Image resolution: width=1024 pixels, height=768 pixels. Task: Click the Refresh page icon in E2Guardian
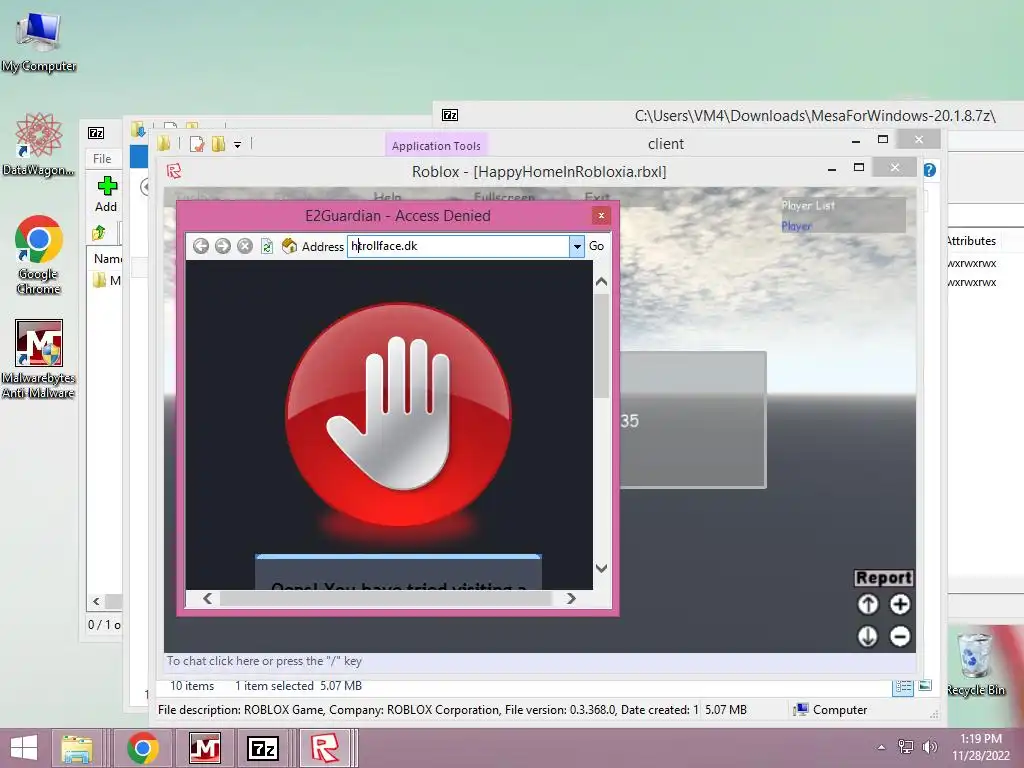[267, 246]
